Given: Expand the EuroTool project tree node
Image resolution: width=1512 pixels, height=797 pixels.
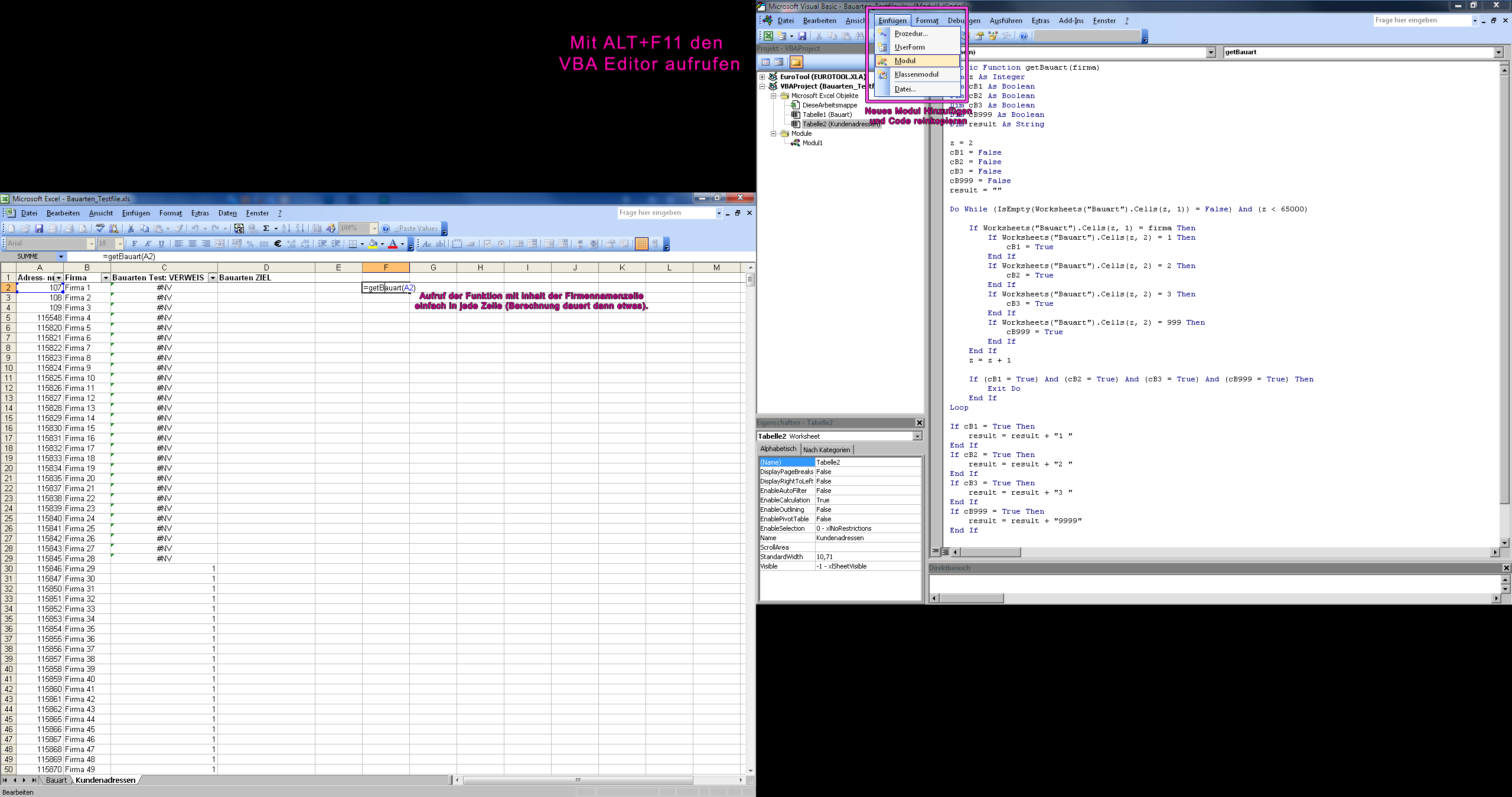Looking at the screenshot, I should (762, 77).
